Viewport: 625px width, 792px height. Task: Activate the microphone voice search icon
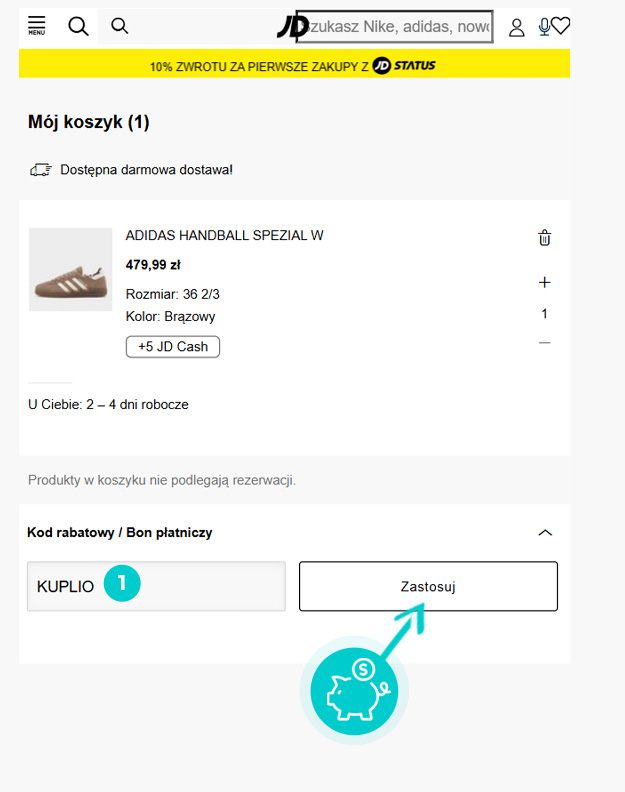click(544, 27)
